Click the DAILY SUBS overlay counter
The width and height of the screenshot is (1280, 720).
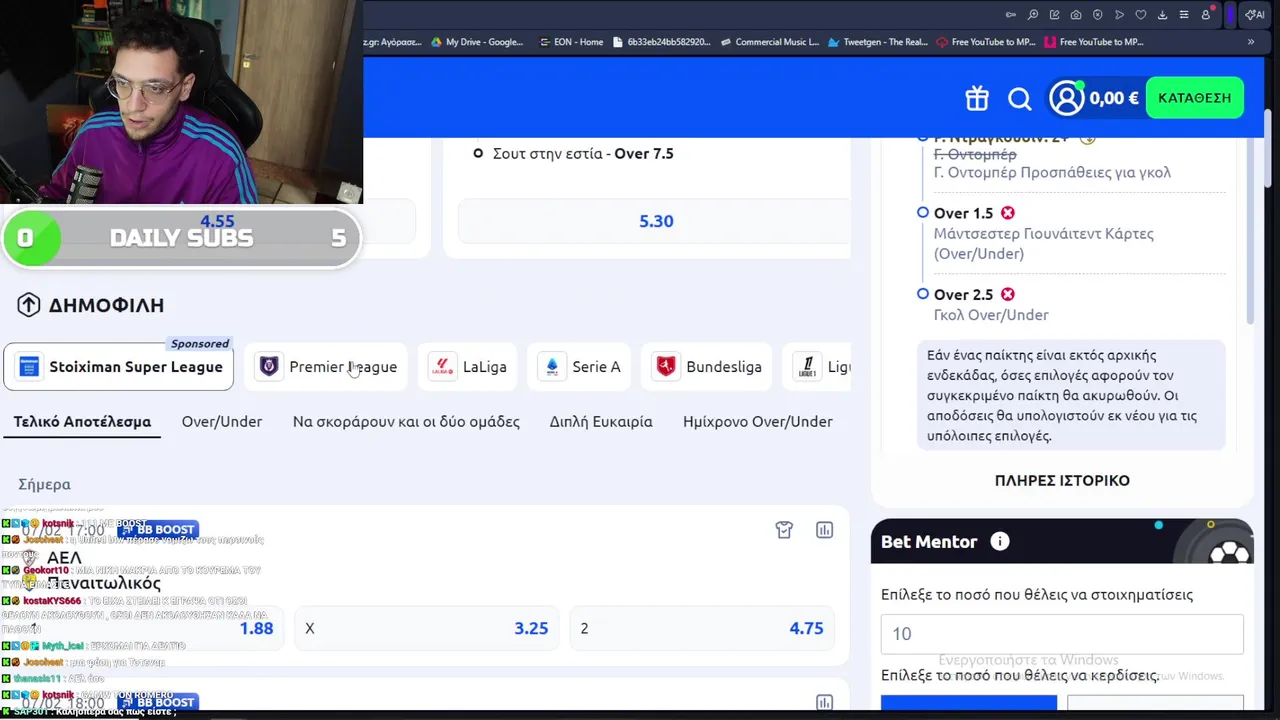coord(181,238)
